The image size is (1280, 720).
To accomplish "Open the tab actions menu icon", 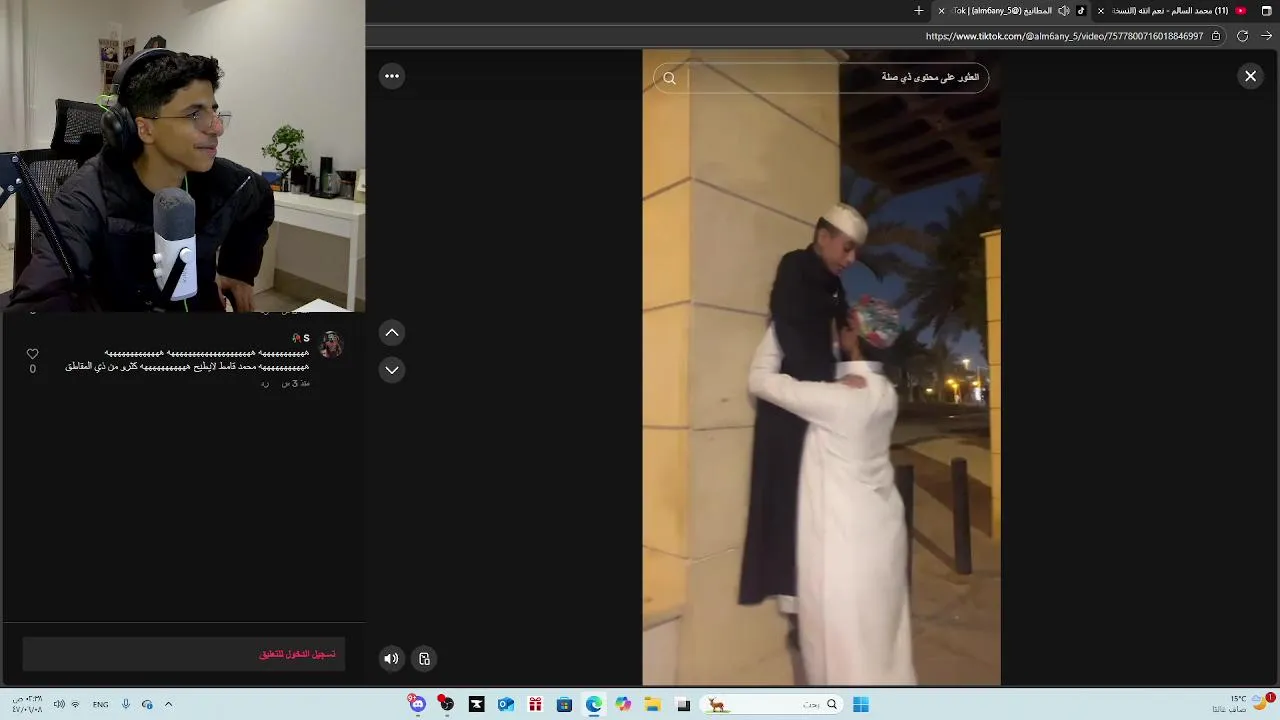I will [x=1266, y=10].
